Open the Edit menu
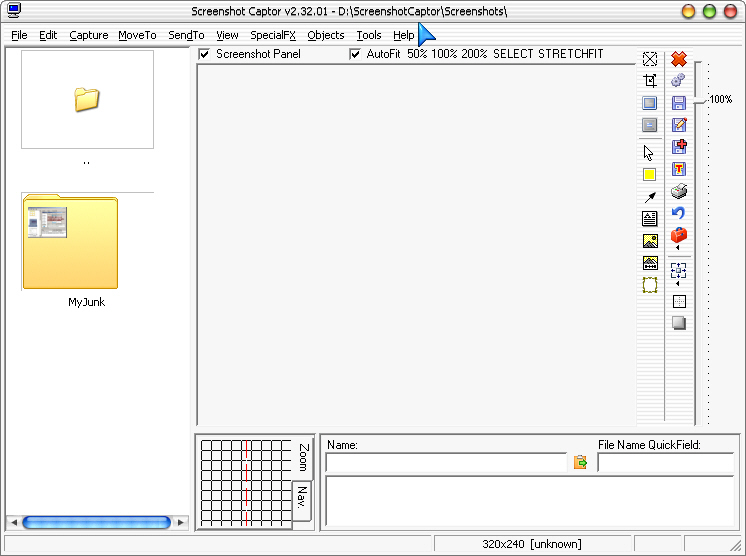The width and height of the screenshot is (746, 556). coord(48,35)
